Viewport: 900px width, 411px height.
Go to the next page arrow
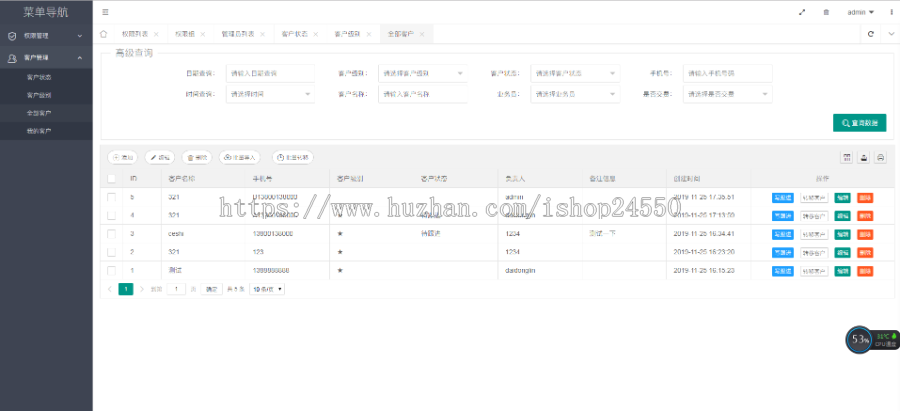pyautogui.click(x=142, y=289)
